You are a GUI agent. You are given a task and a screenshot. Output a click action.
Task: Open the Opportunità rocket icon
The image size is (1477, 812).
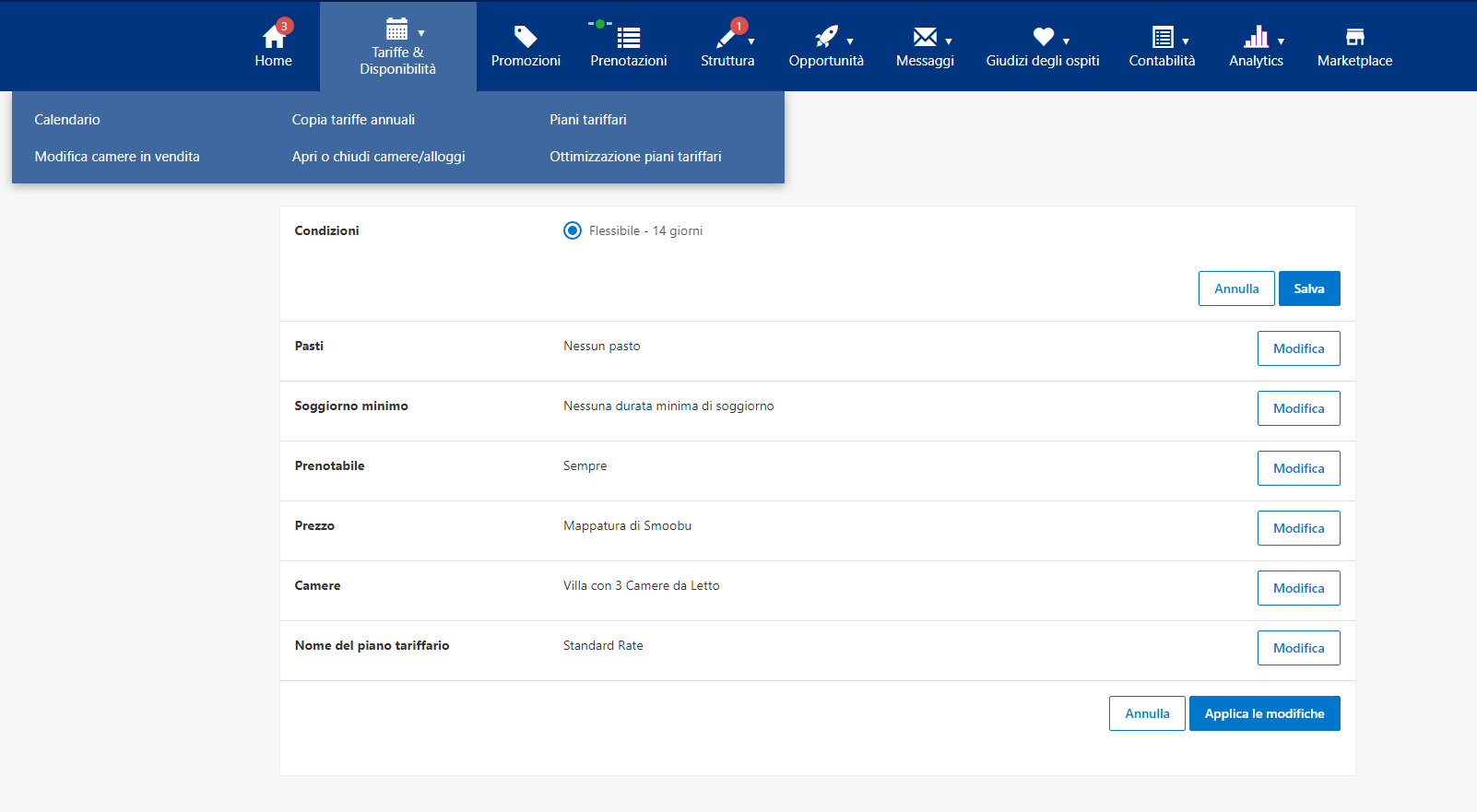(826, 37)
